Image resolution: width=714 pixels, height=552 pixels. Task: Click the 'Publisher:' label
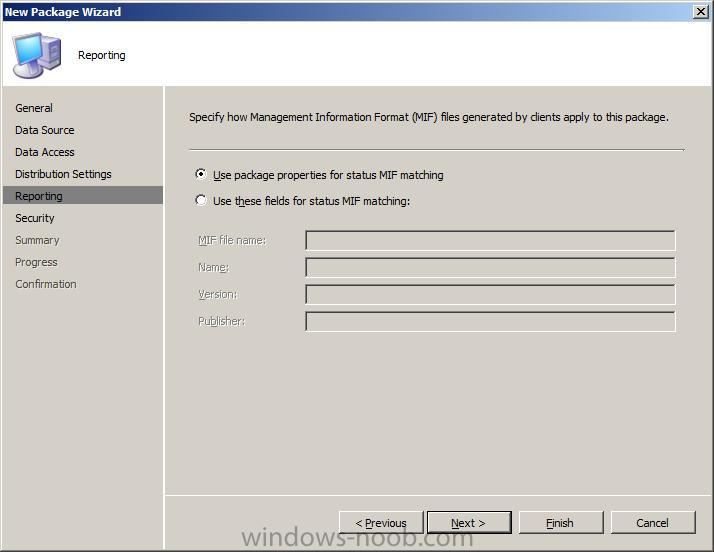221,321
